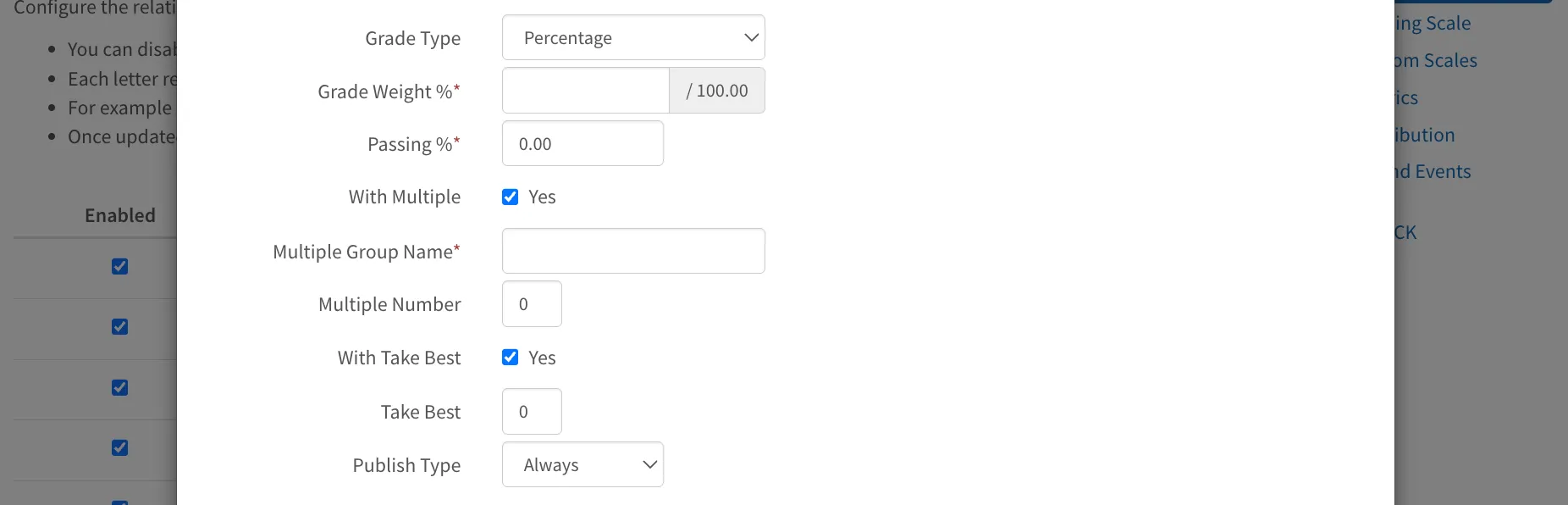The height and width of the screenshot is (505, 1568).
Task: Uncheck the With Multiple checkbox
Action: 510,197
